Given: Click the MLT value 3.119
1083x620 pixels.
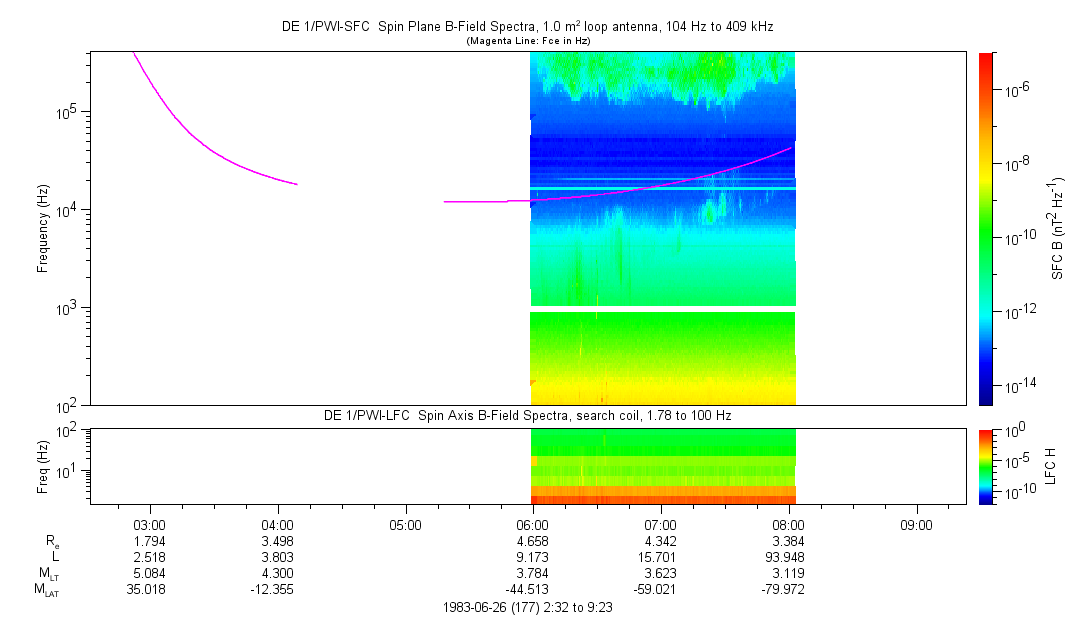Looking at the screenshot, I should (788, 573).
